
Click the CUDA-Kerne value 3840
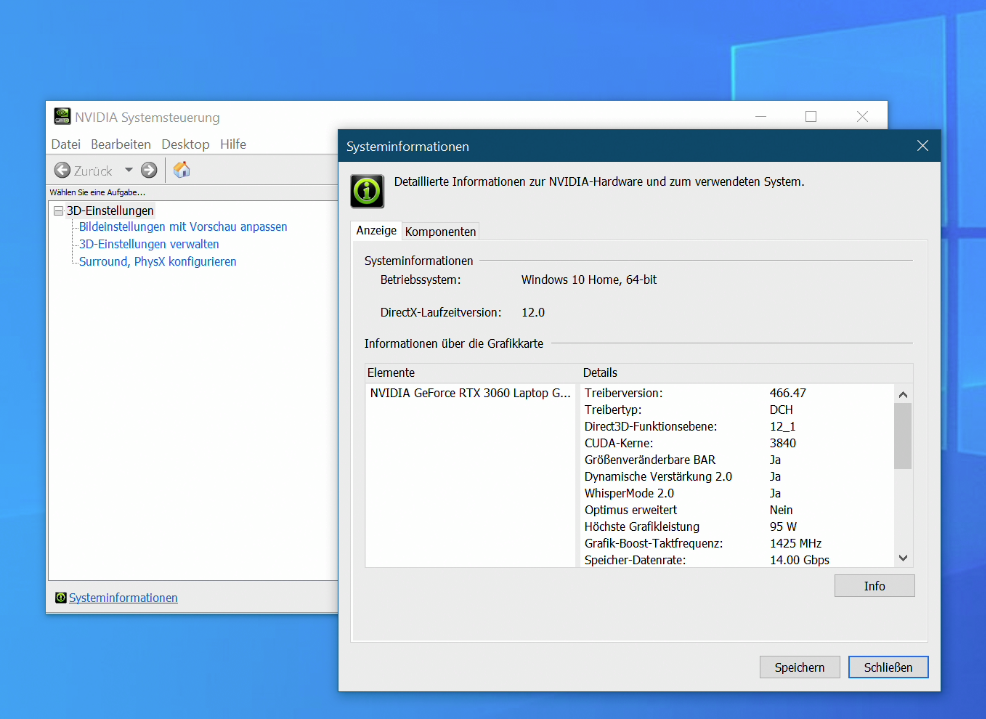coord(783,443)
